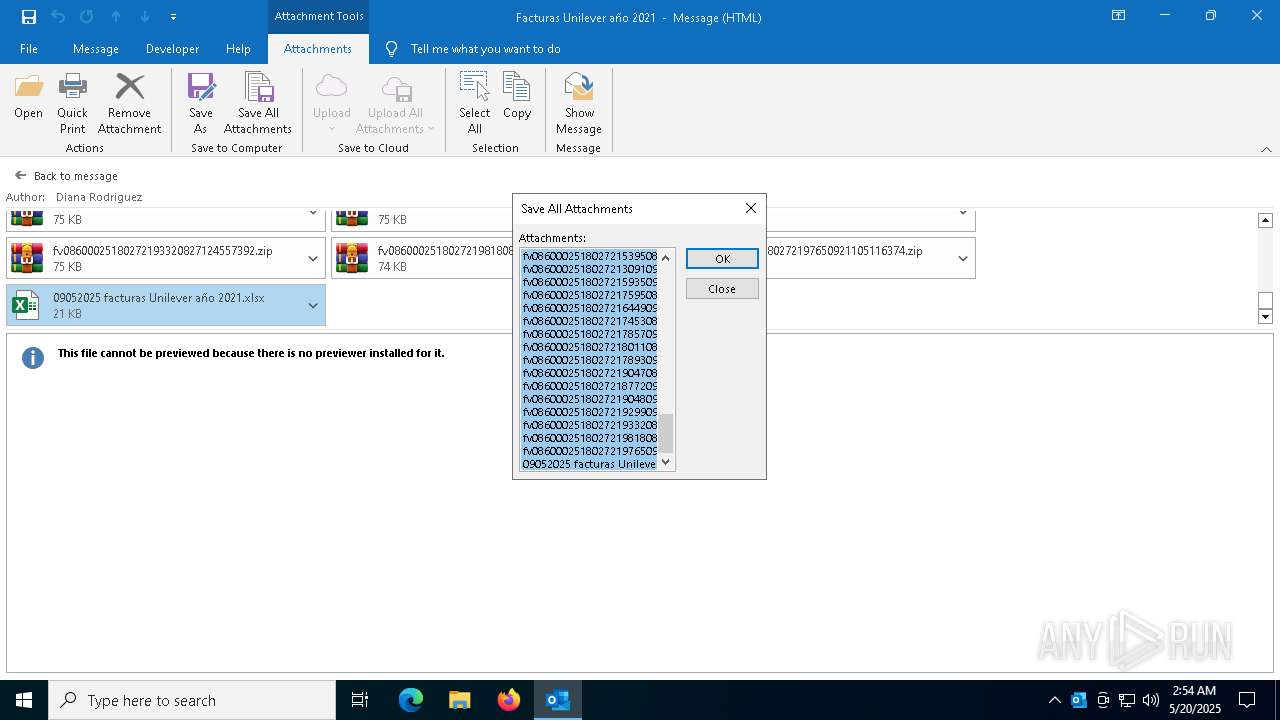Viewport: 1280px width, 720px height.
Task: Select list item fv08600025180272187720
Action: tap(590, 386)
